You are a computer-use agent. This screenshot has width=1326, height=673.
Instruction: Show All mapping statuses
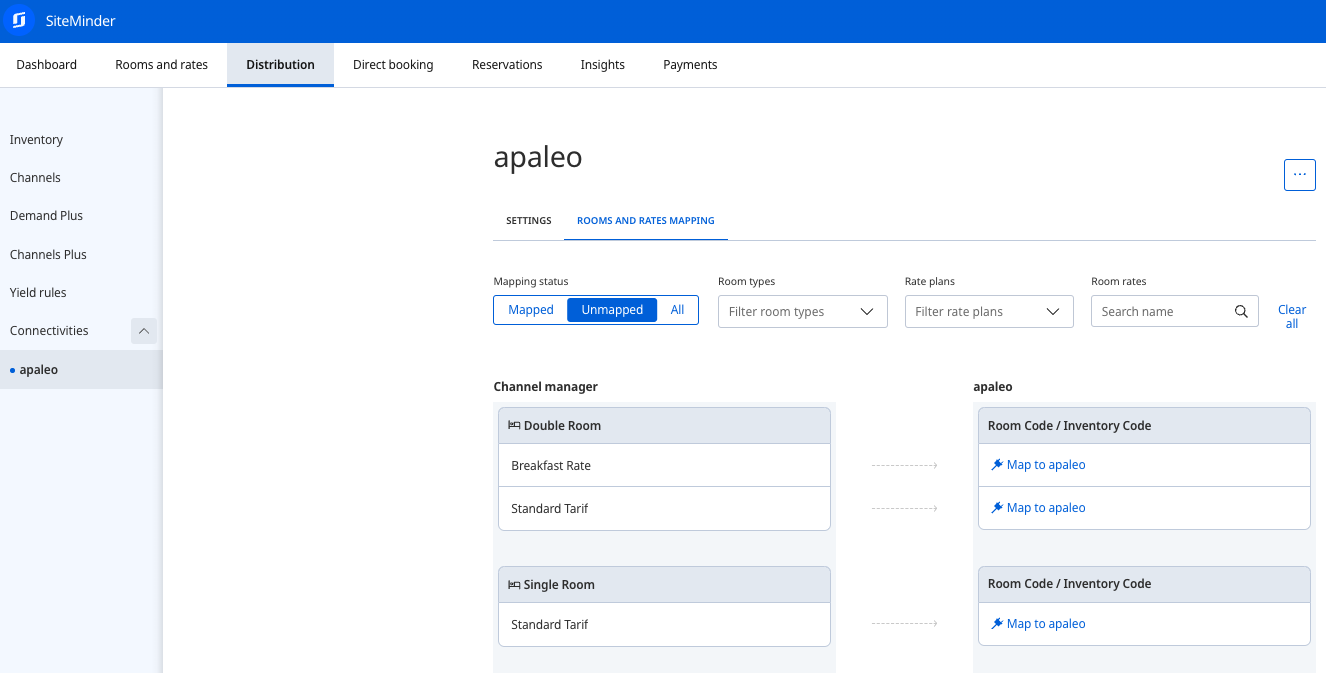[x=677, y=310]
